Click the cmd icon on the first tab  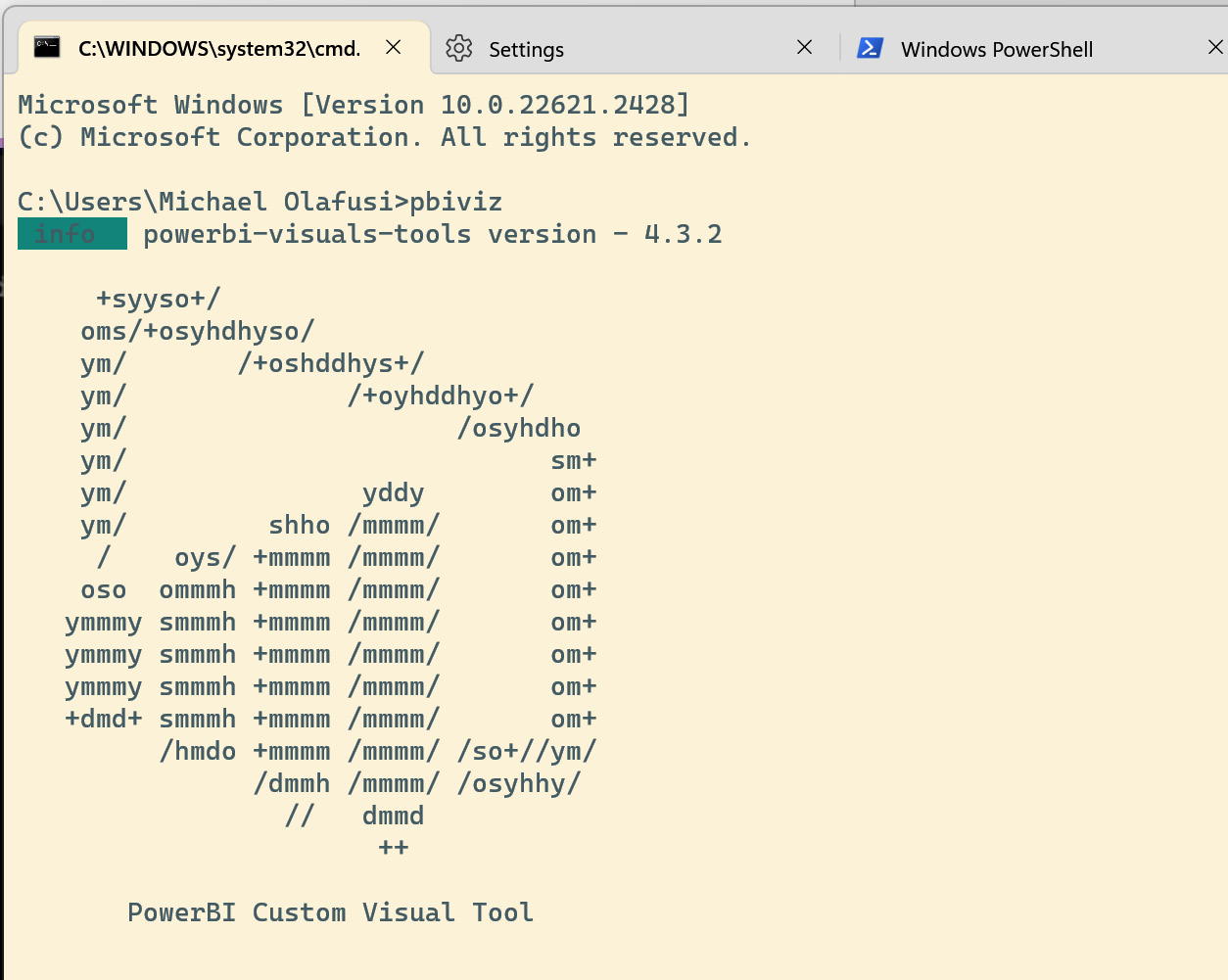[47, 47]
